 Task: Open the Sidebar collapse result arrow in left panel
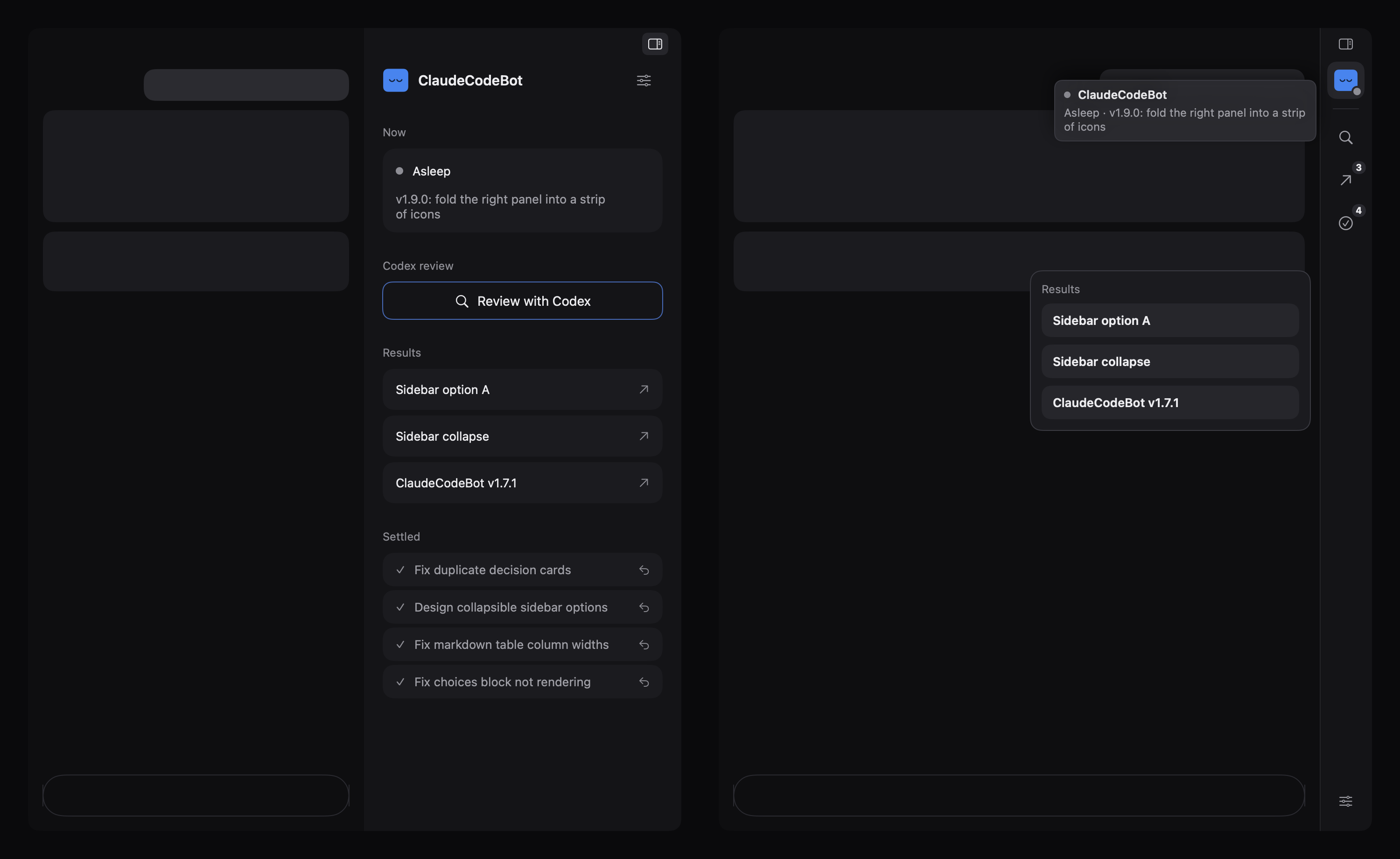[x=644, y=436]
